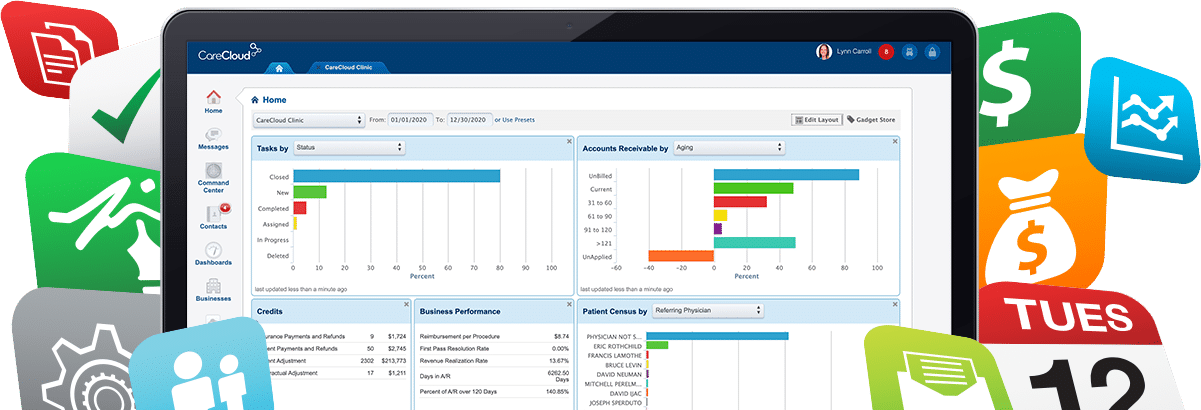Go to Contacts in the sidebar
Viewport: 1201px width, 410px height.
pyautogui.click(x=213, y=216)
